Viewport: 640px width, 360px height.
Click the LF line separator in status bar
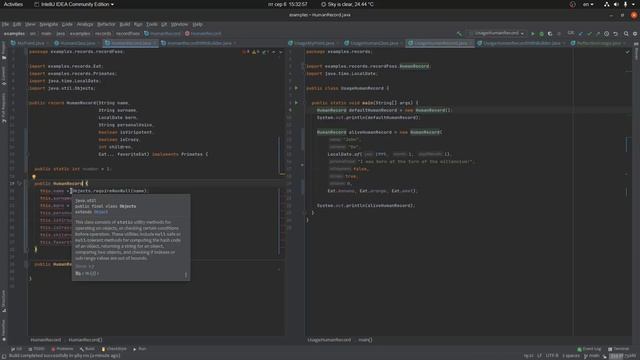(539, 356)
